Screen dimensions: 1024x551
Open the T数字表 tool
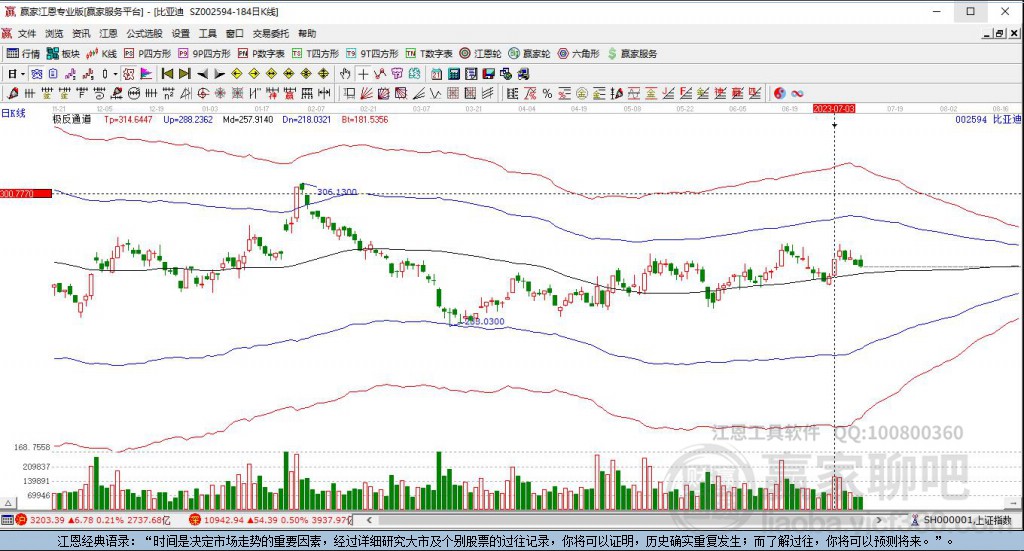429,54
